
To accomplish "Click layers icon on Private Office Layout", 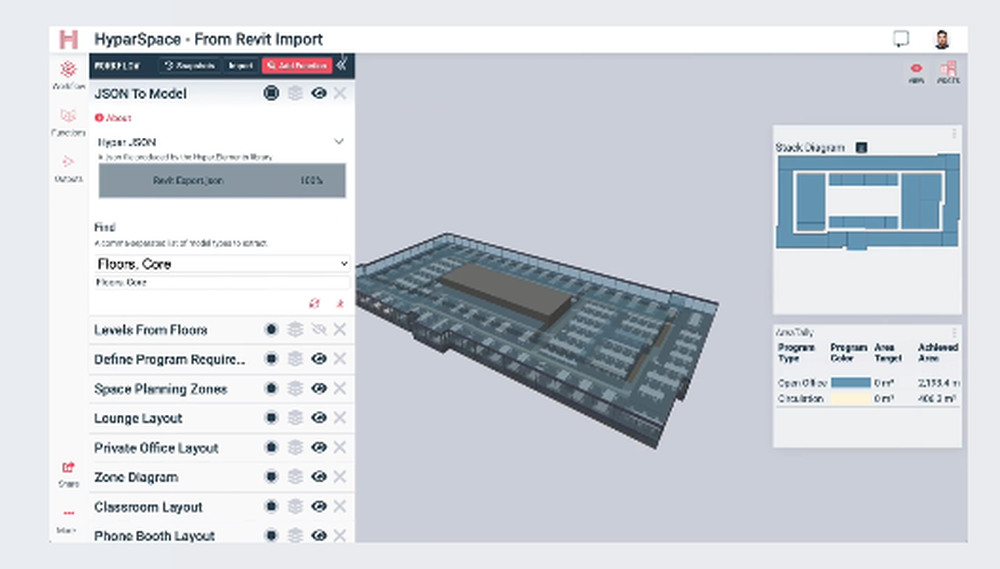I will pos(295,447).
